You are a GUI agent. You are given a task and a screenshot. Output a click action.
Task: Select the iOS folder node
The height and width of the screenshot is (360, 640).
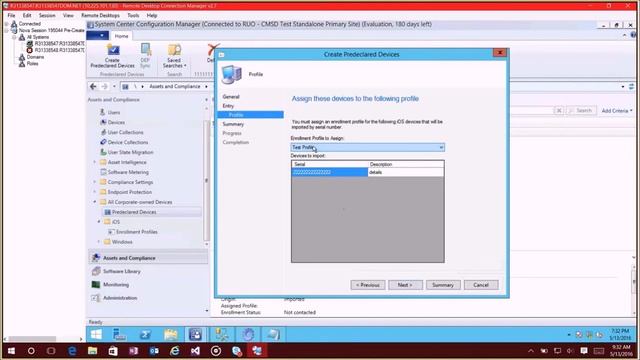coord(116,222)
